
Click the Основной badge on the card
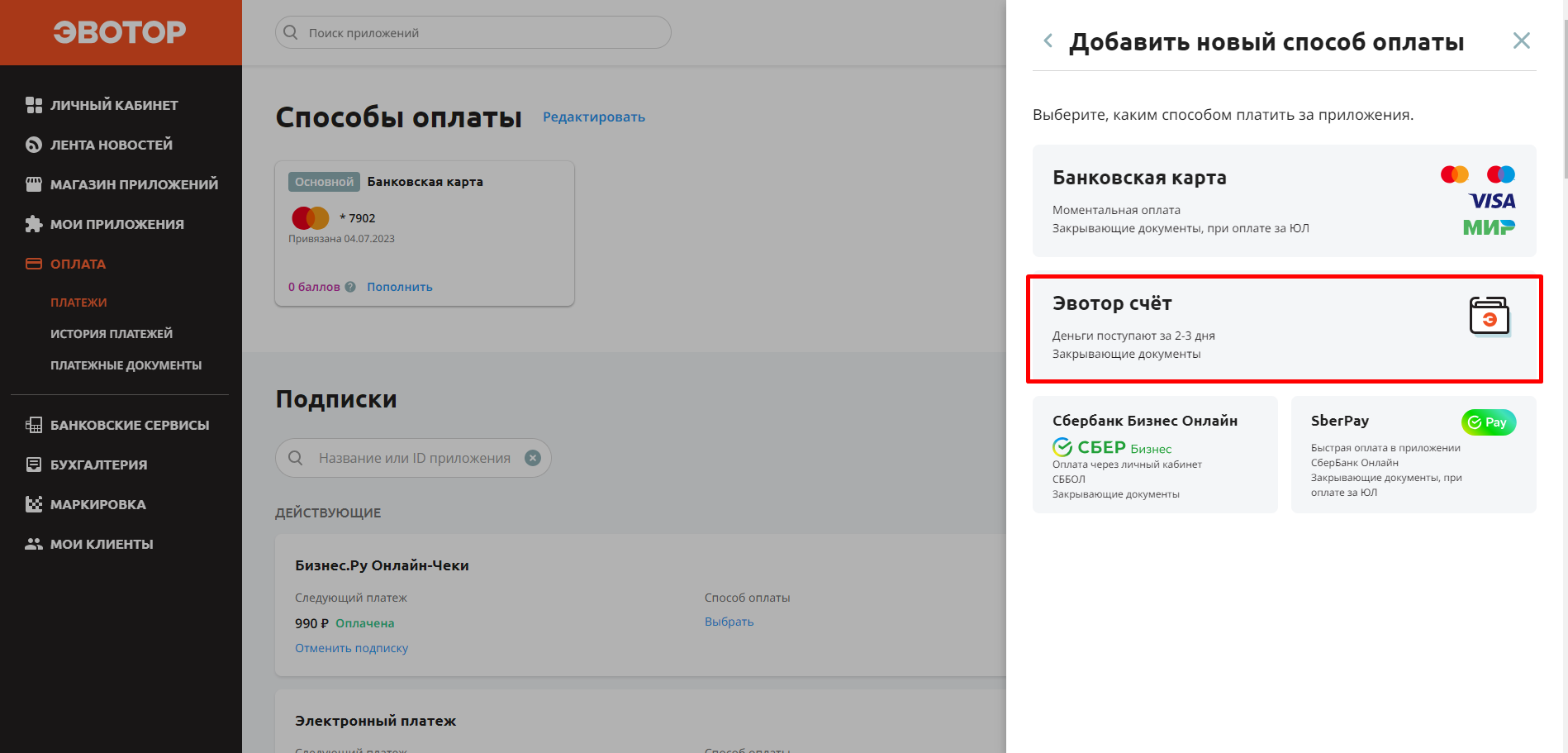point(324,182)
